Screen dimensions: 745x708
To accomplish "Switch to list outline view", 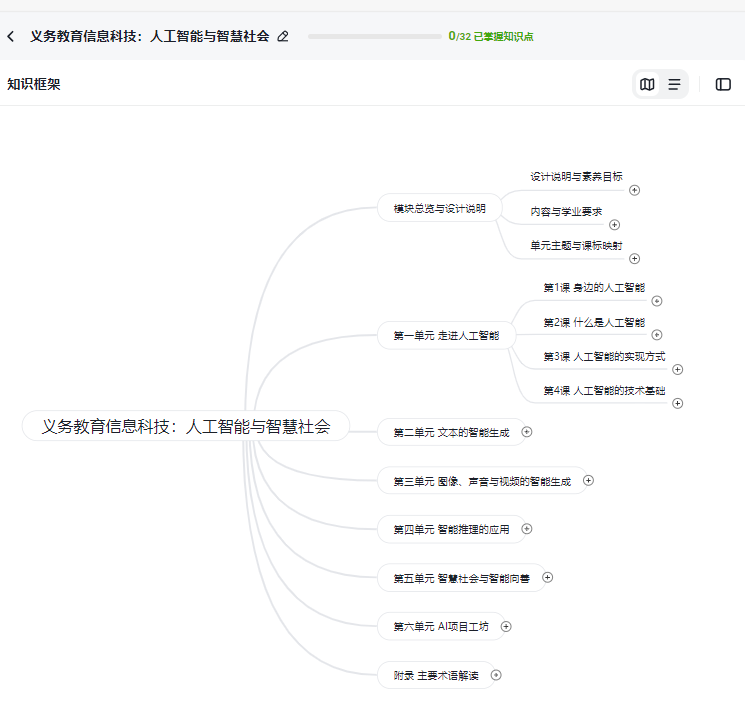I will click(x=674, y=84).
